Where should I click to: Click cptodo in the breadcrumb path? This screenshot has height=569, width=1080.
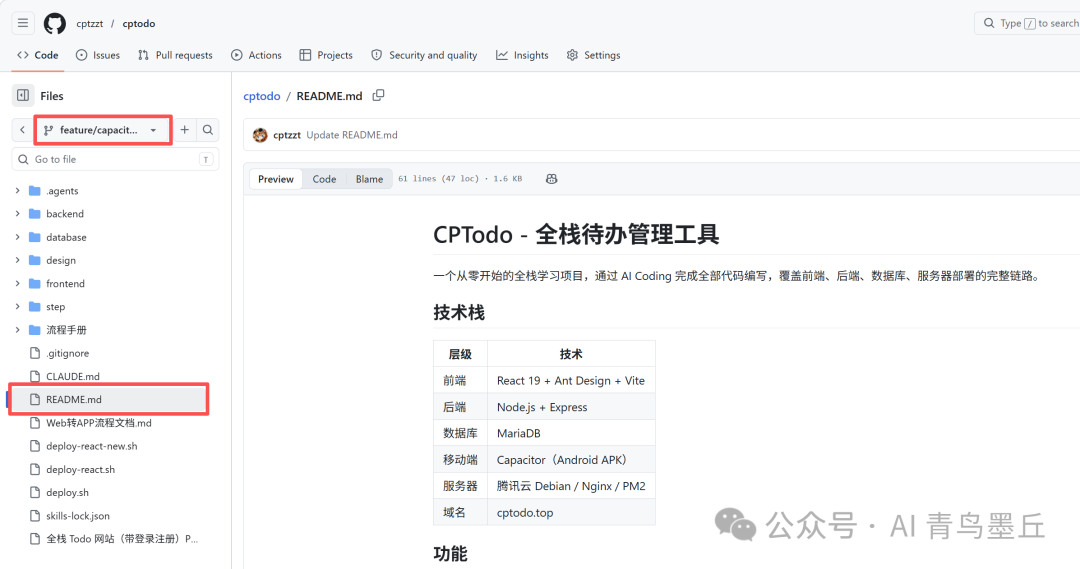[x=262, y=96]
